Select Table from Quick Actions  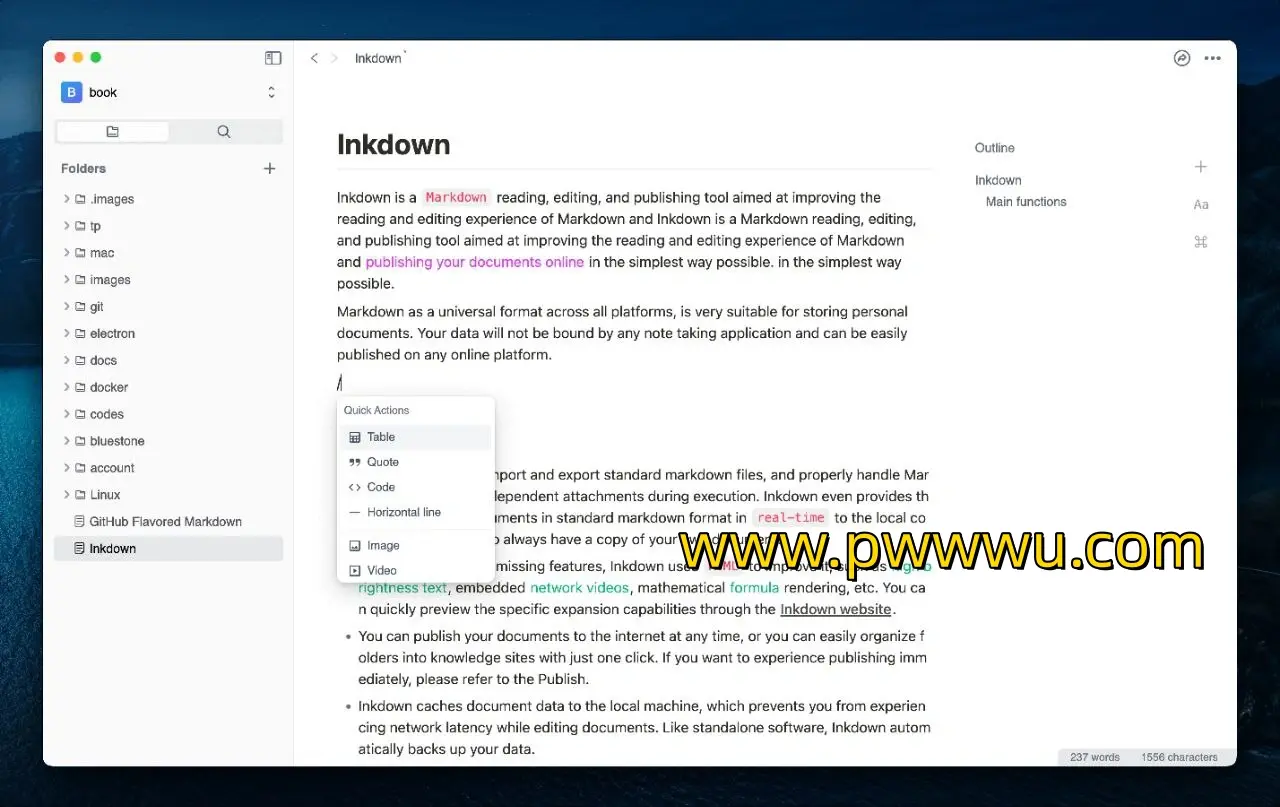click(x=381, y=437)
